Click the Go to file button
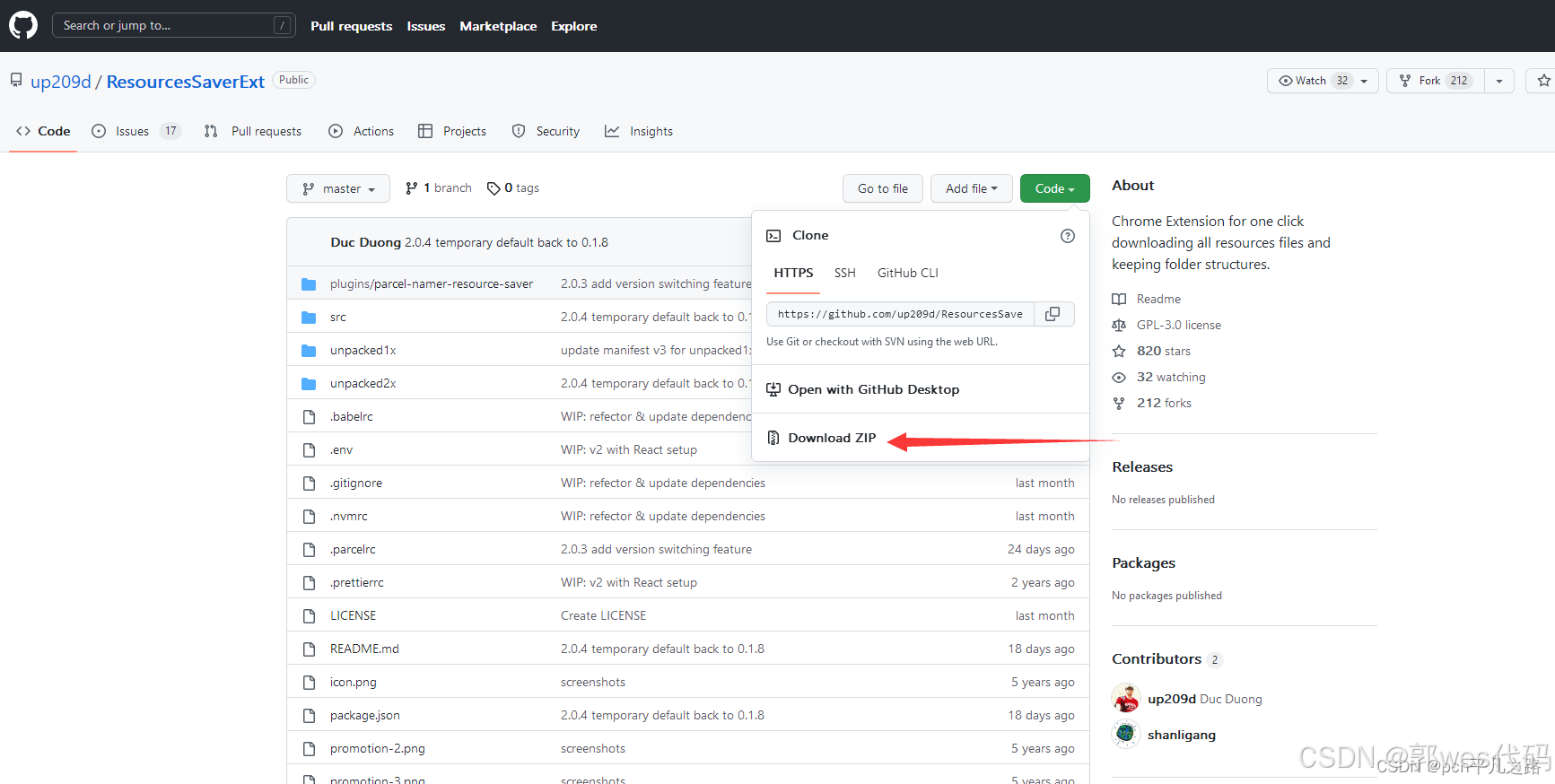 [883, 188]
